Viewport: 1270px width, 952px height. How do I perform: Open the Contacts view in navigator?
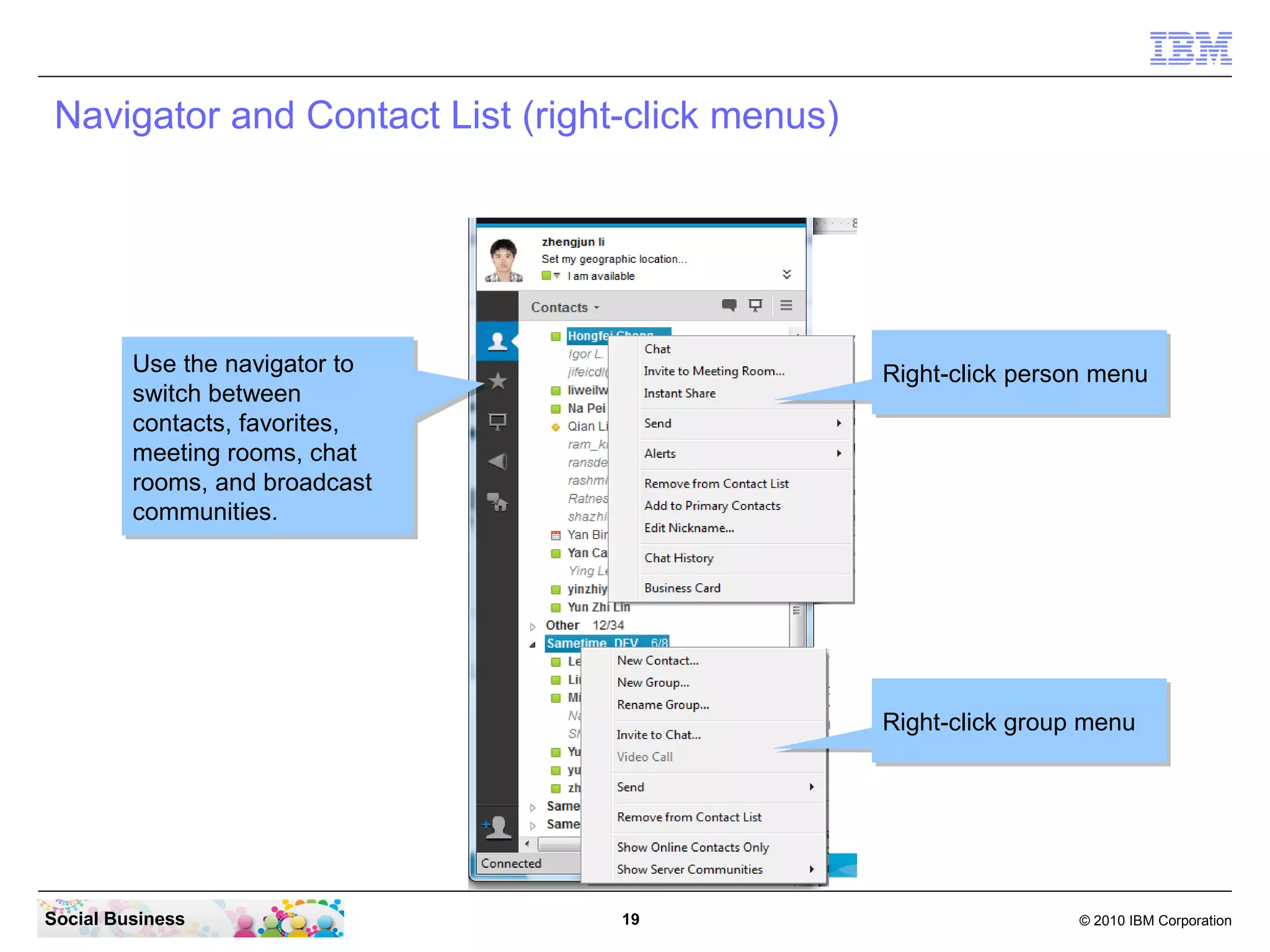[497, 341]
